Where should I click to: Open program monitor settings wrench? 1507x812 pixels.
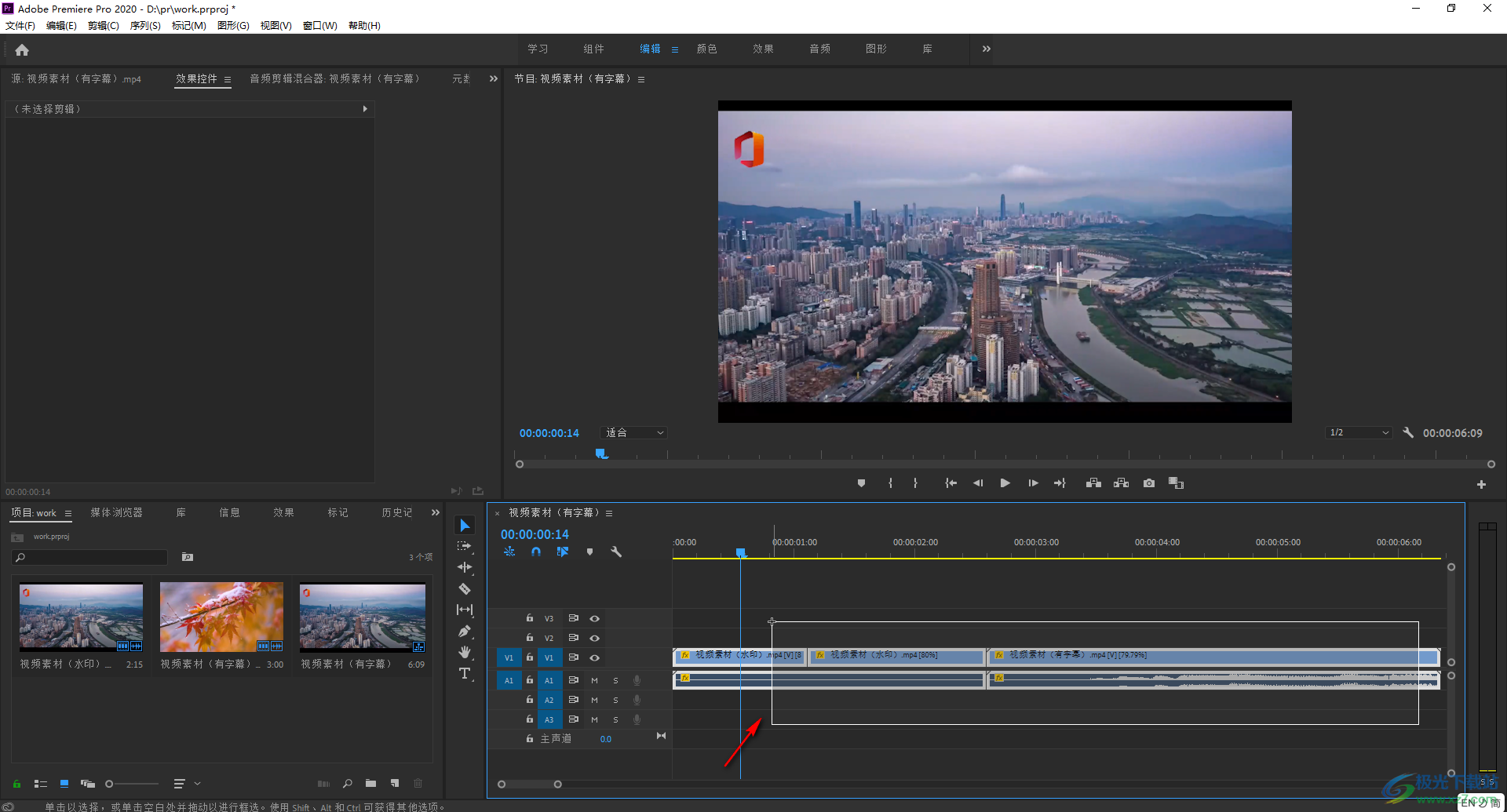coord(1408,432)
